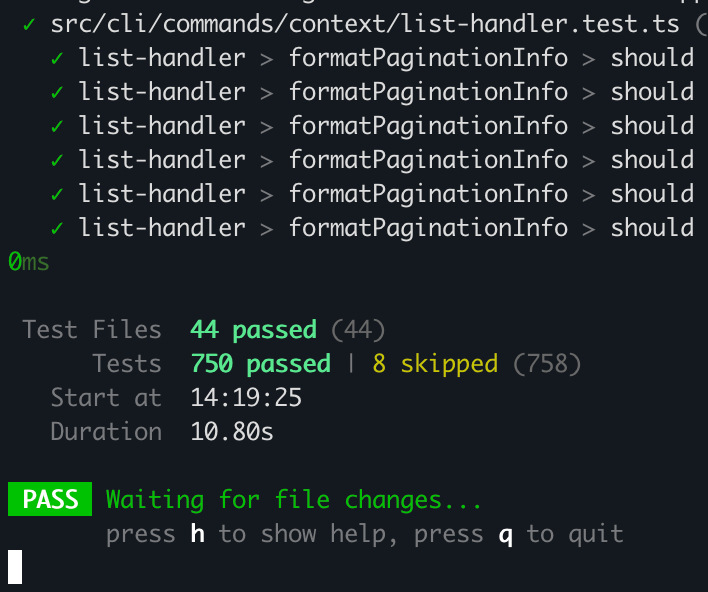
Task: Click the green "0ms" timing text
Action: 28,262
